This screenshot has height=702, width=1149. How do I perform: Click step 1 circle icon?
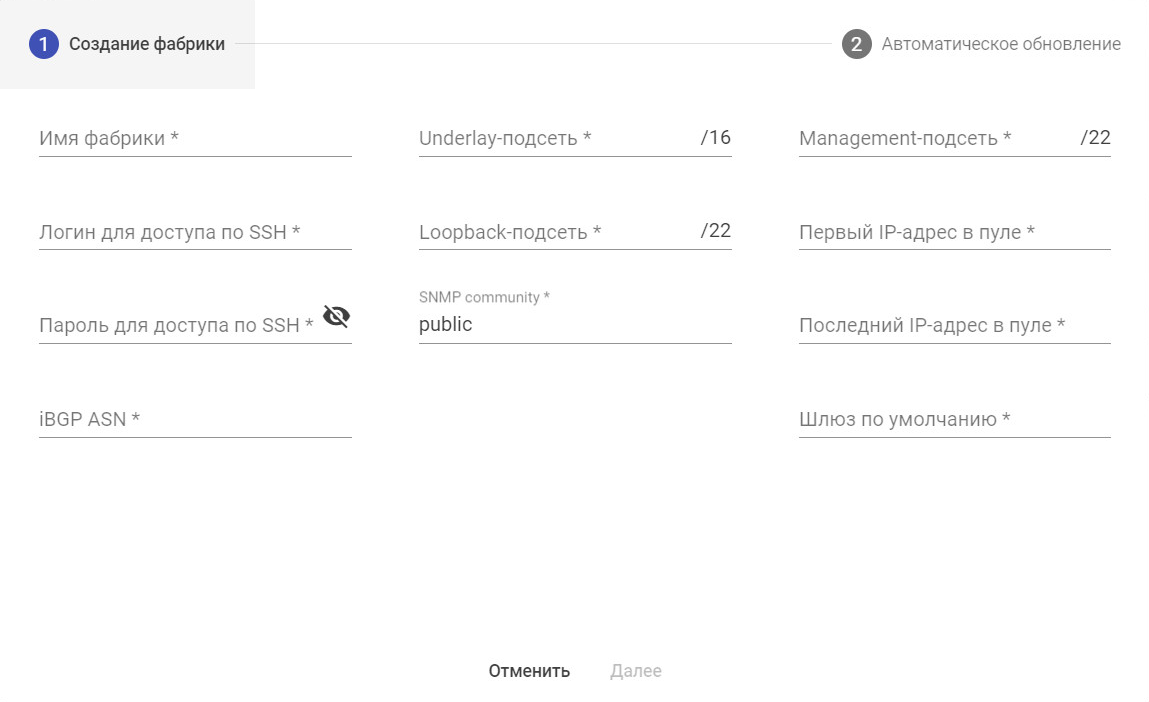tap(44, 44)
